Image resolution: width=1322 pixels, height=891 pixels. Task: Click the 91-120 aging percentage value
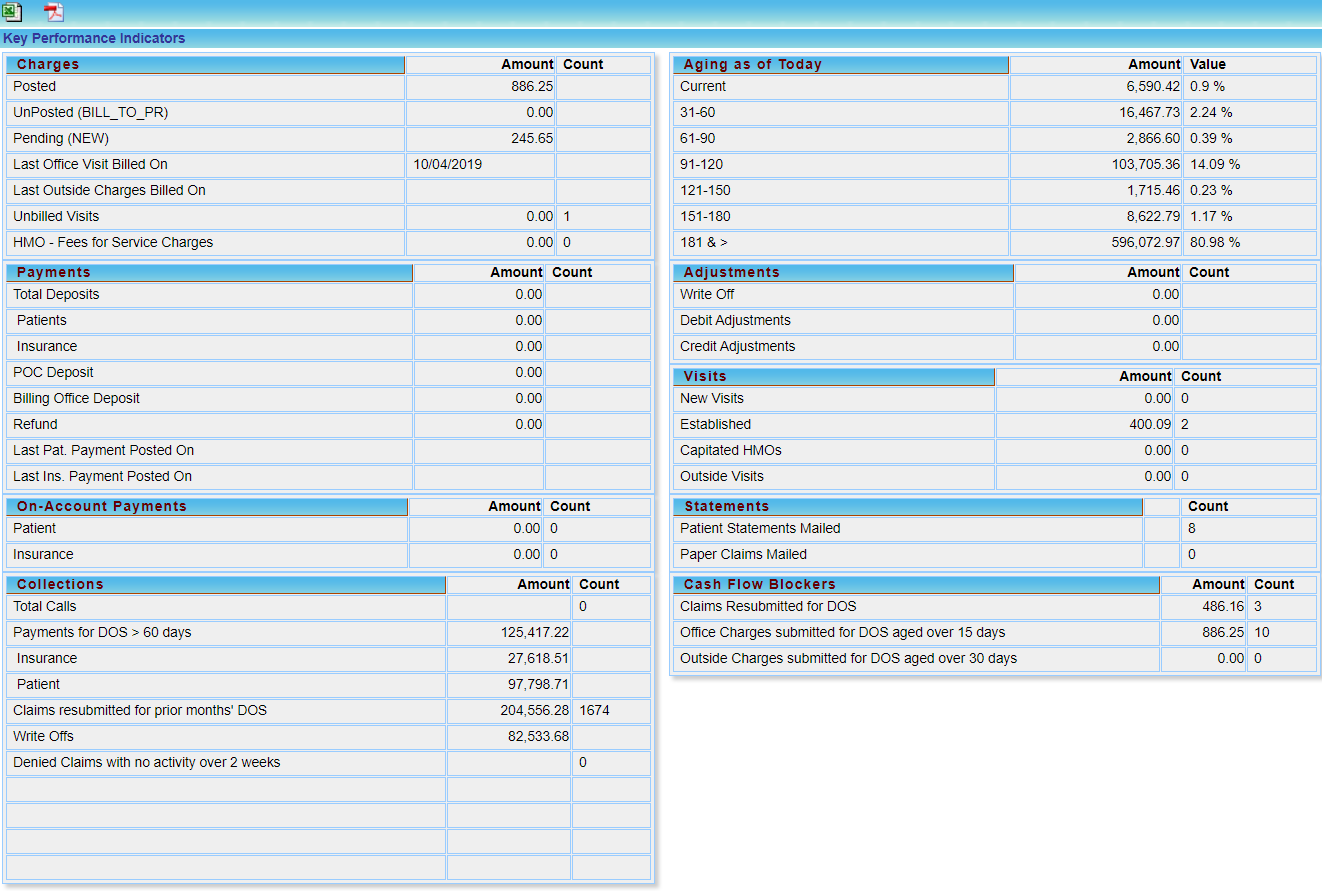[1214, 165]
